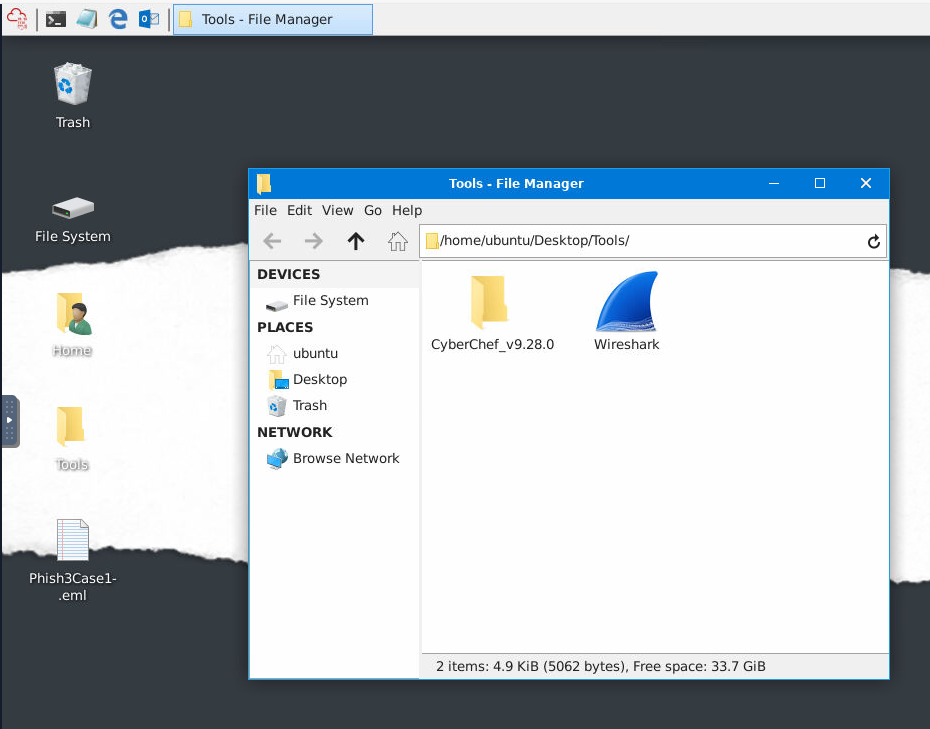Image resolution: width=930 pixels, height=729 pixels.
Task: Open the Go menu
Action: point(373,210)
